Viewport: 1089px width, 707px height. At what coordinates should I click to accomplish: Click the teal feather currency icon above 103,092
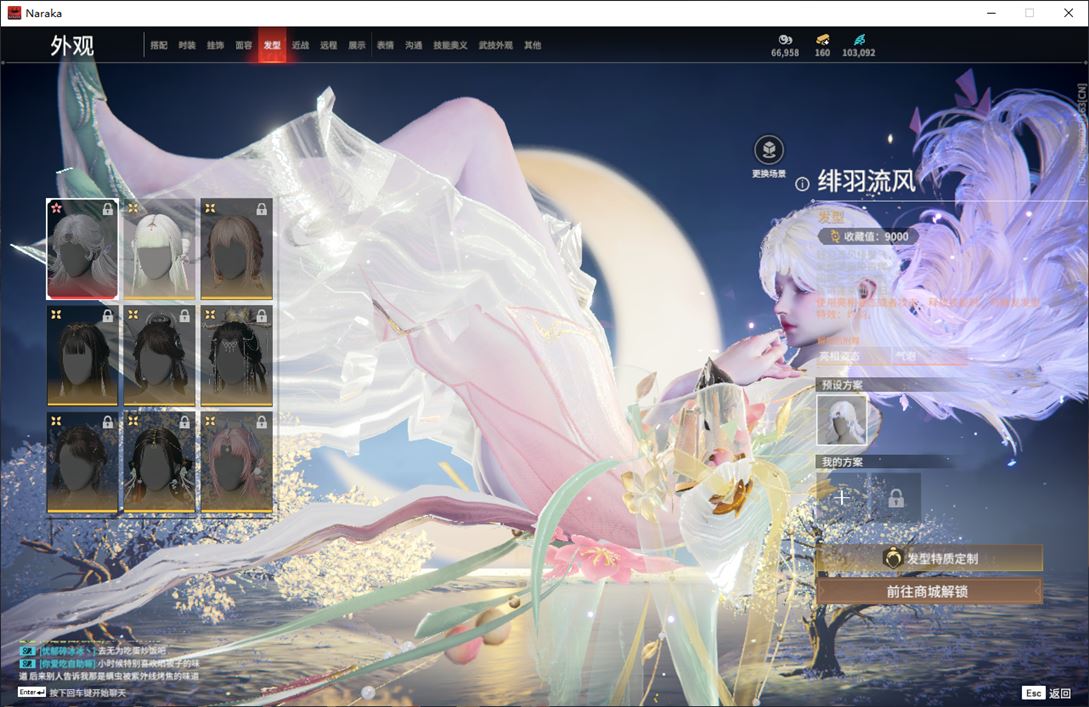859,40
